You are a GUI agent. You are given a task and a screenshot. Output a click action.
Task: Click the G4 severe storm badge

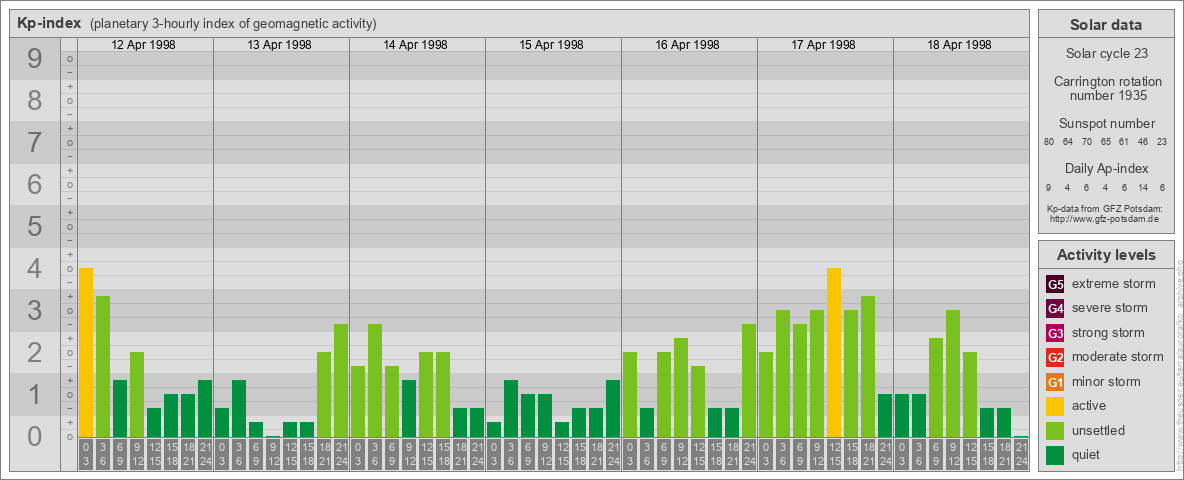(1055, 308)
